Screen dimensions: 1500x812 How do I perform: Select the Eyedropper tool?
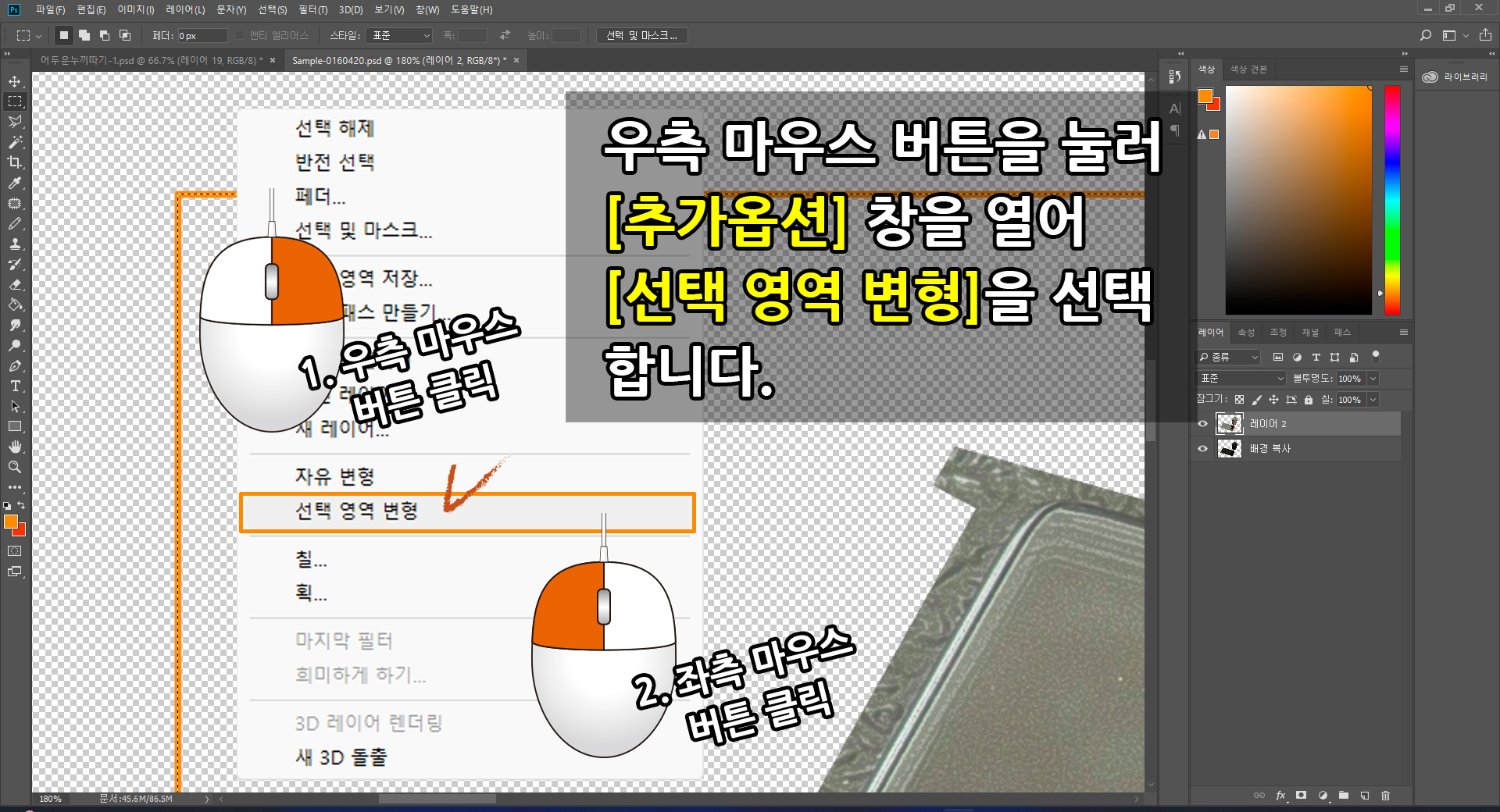pos(15,183)
